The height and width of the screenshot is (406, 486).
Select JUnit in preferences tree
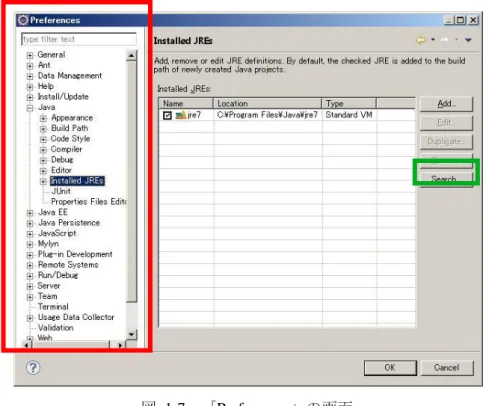pos(61,191)
